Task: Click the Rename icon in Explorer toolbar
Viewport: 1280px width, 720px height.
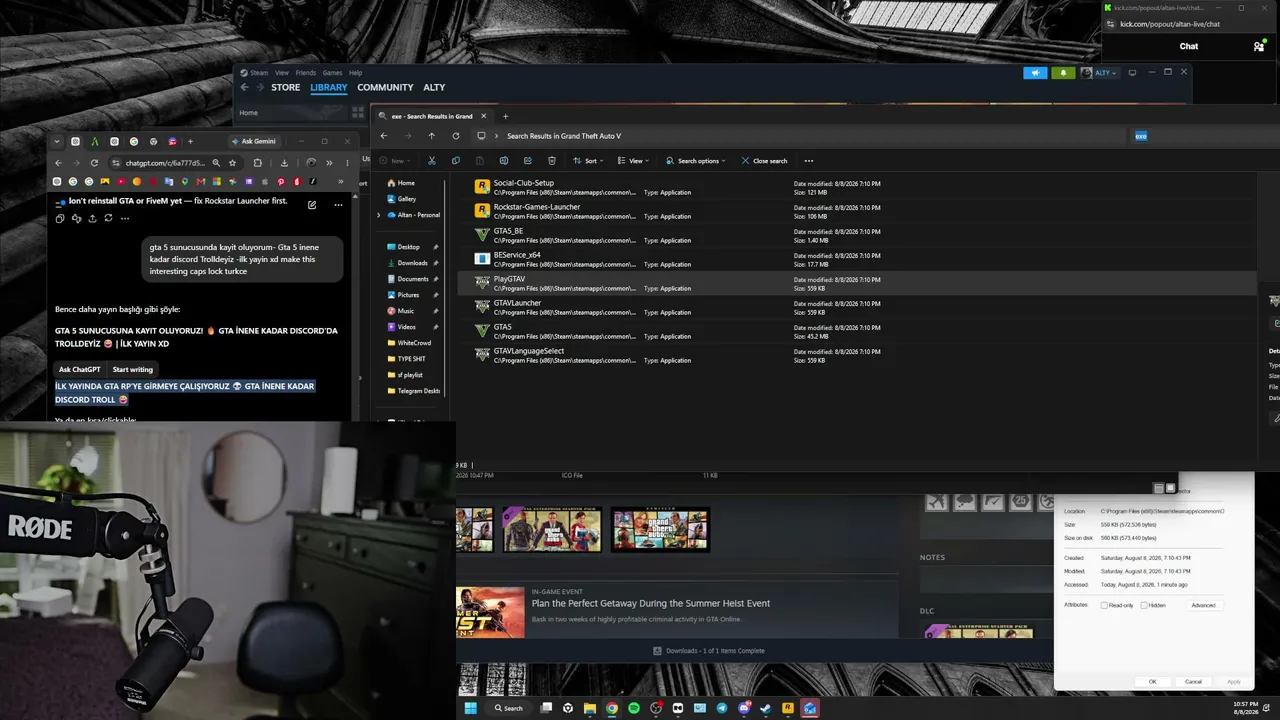Action: tap(504, 161)
